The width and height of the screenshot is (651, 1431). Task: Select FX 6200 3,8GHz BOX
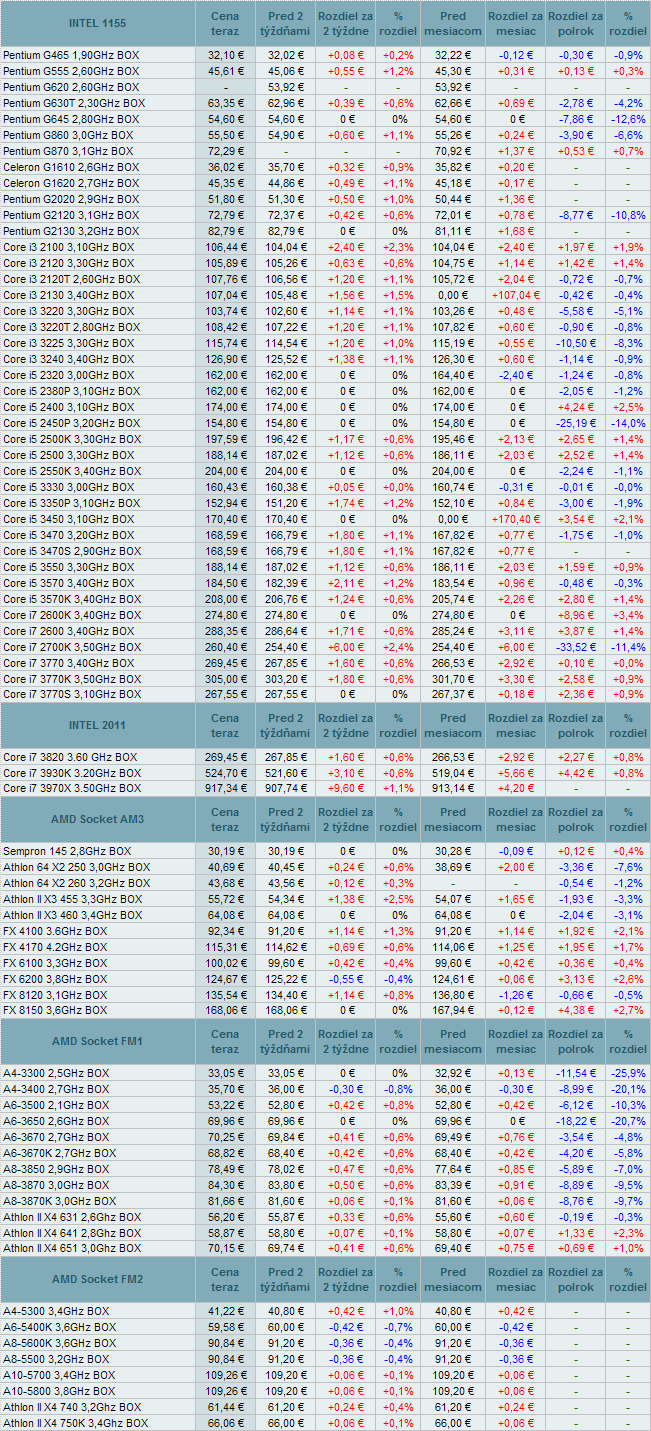(55, 979)
